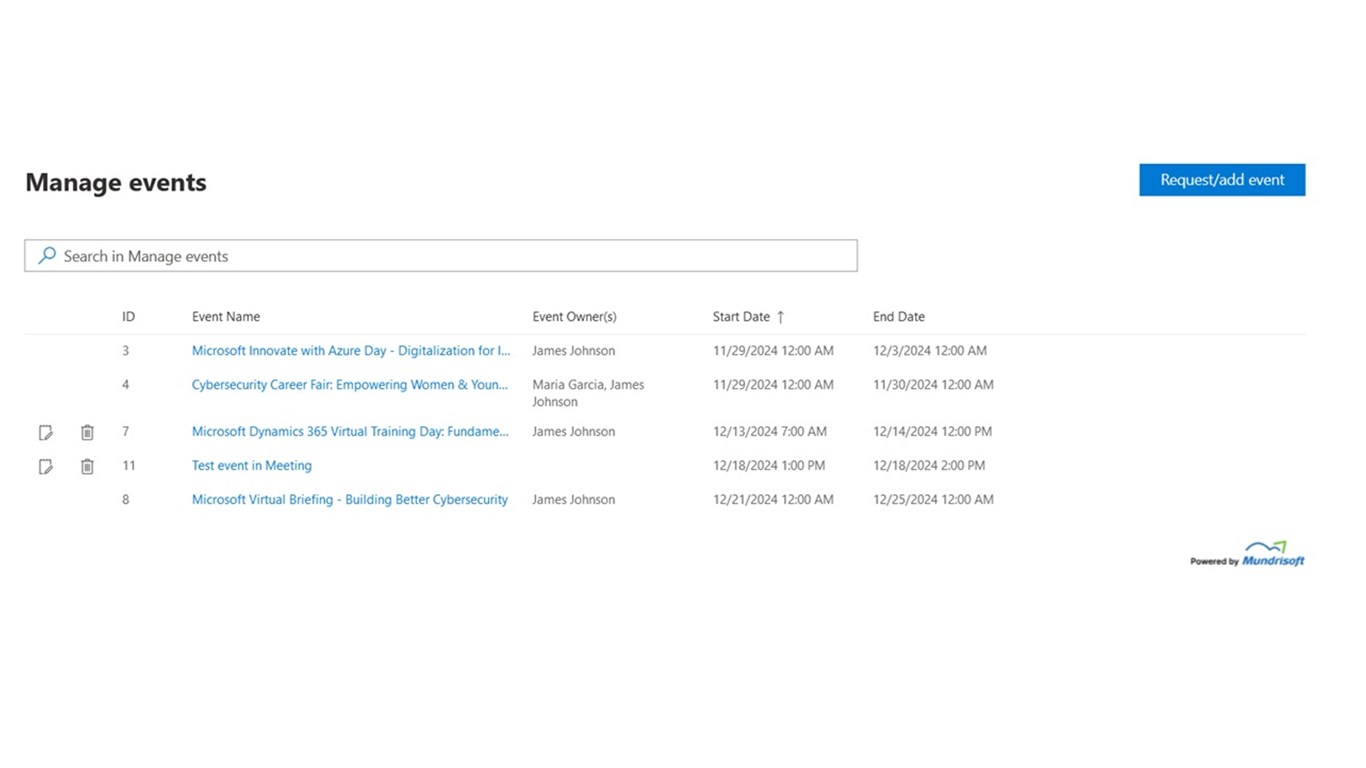This screenshot has height=768, width=1366.
Task: Sort by the Event Owner(s) column header
Action: (x=574, y=317)
